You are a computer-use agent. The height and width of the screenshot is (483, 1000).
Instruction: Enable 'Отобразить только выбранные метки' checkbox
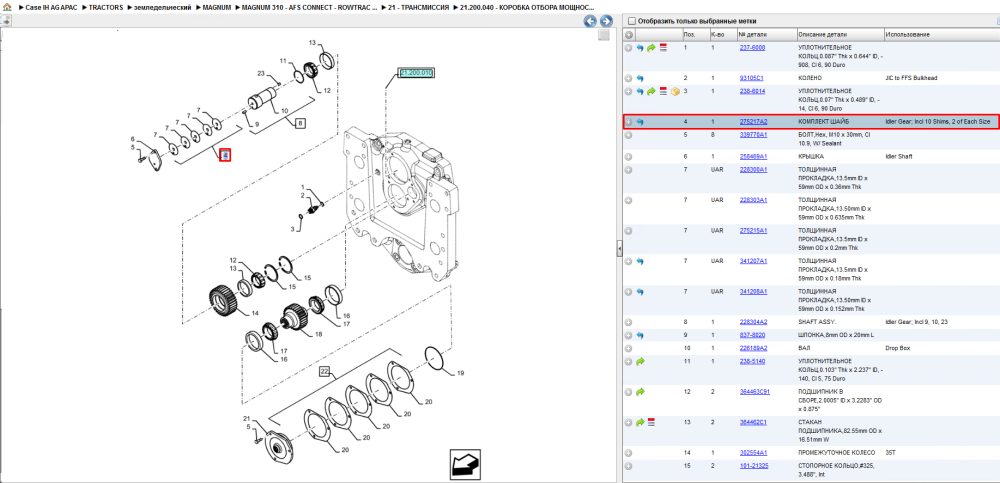tap(631, 21)
